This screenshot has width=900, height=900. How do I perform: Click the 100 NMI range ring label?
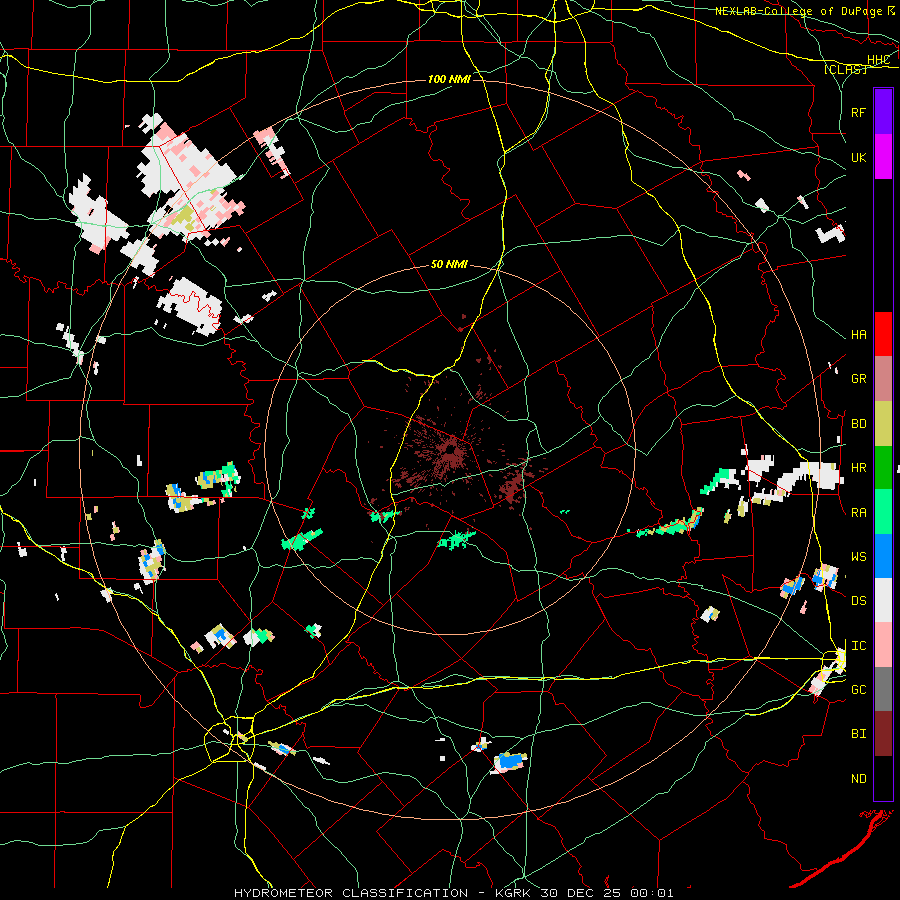449,79
